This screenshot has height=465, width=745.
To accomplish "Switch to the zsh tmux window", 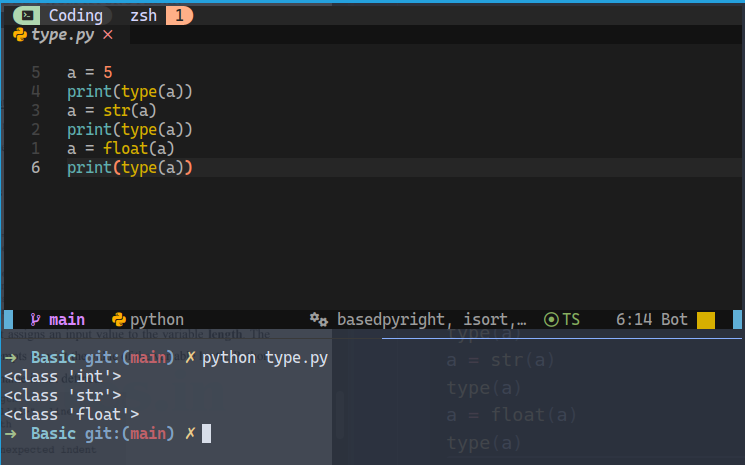I will coord(143,16).
